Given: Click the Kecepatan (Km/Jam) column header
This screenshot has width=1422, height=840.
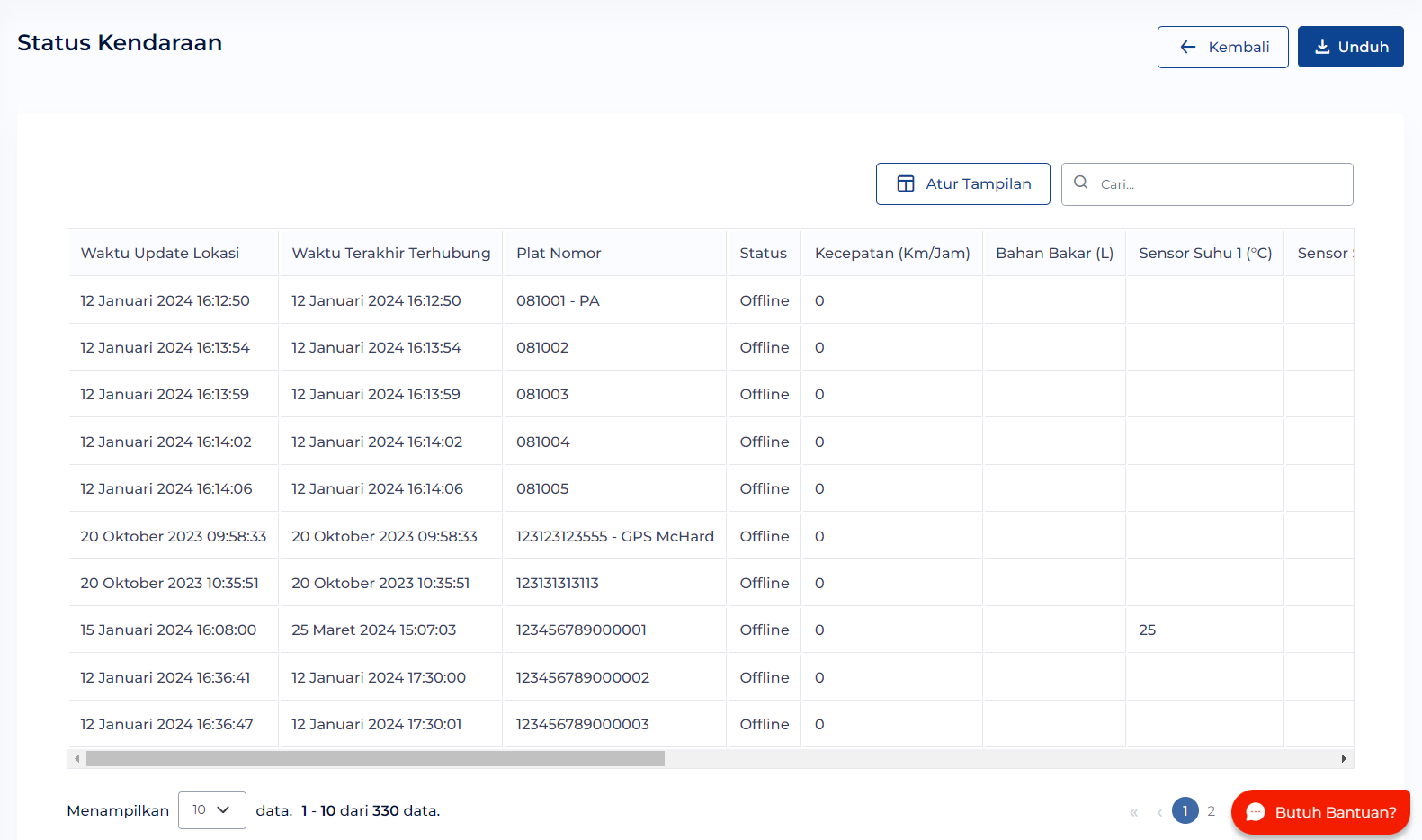Looking at the screenshot, I should point(892,254).
